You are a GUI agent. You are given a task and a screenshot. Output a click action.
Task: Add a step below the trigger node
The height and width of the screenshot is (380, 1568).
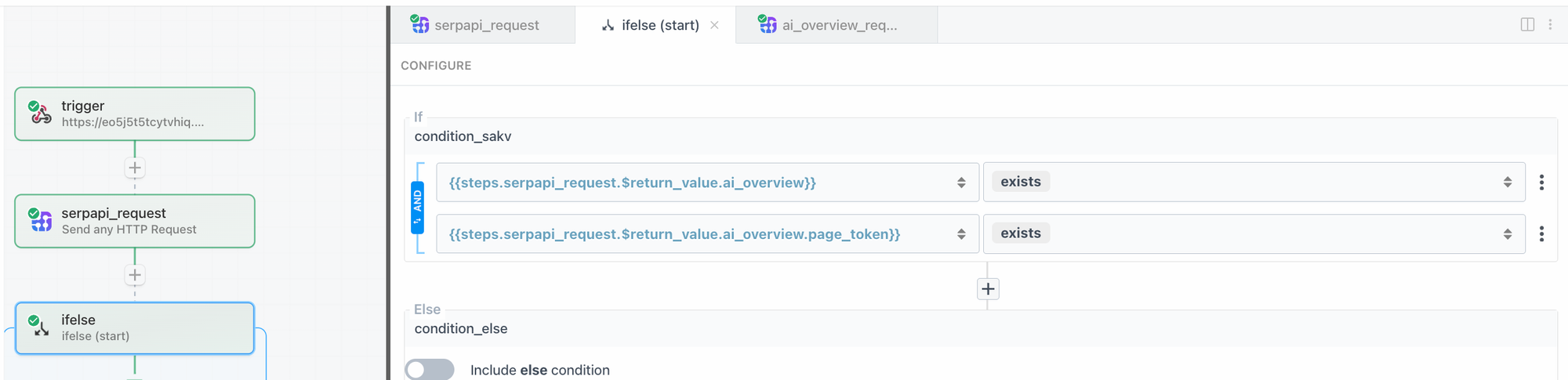(135, 168)
